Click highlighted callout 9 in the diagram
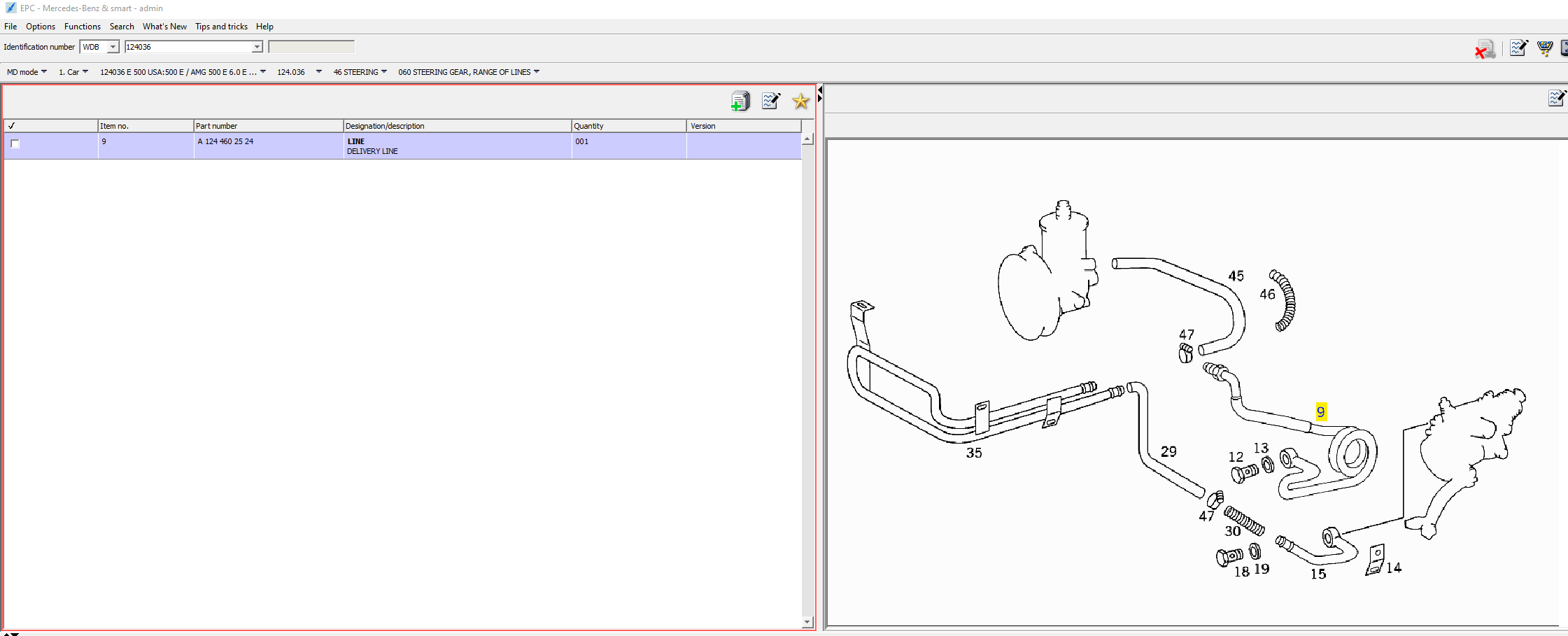Screen dimensions: 1568x636 click(x=1320, y=411)
